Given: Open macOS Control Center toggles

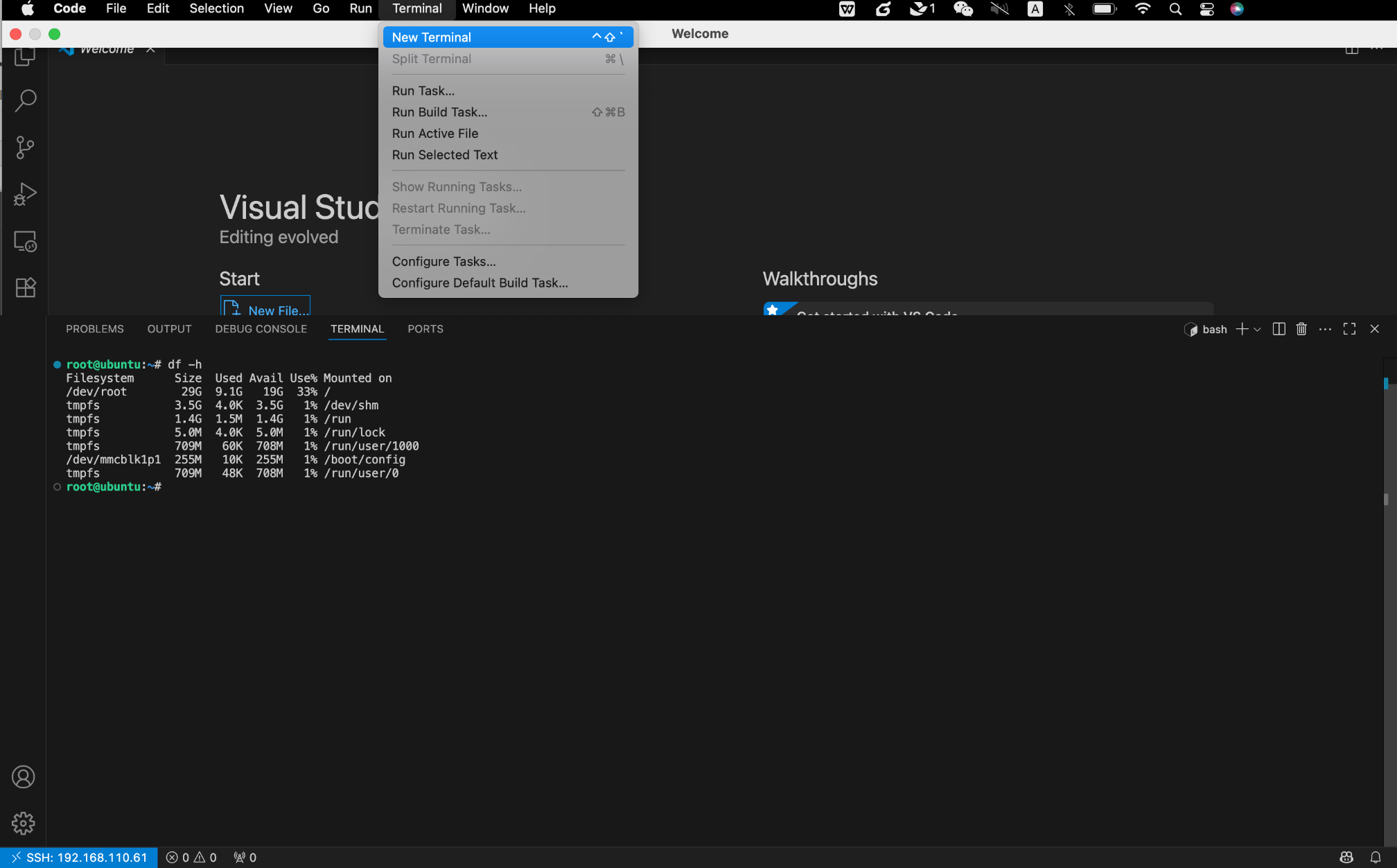Looking at the screenshot, I should click(1206, 9).
